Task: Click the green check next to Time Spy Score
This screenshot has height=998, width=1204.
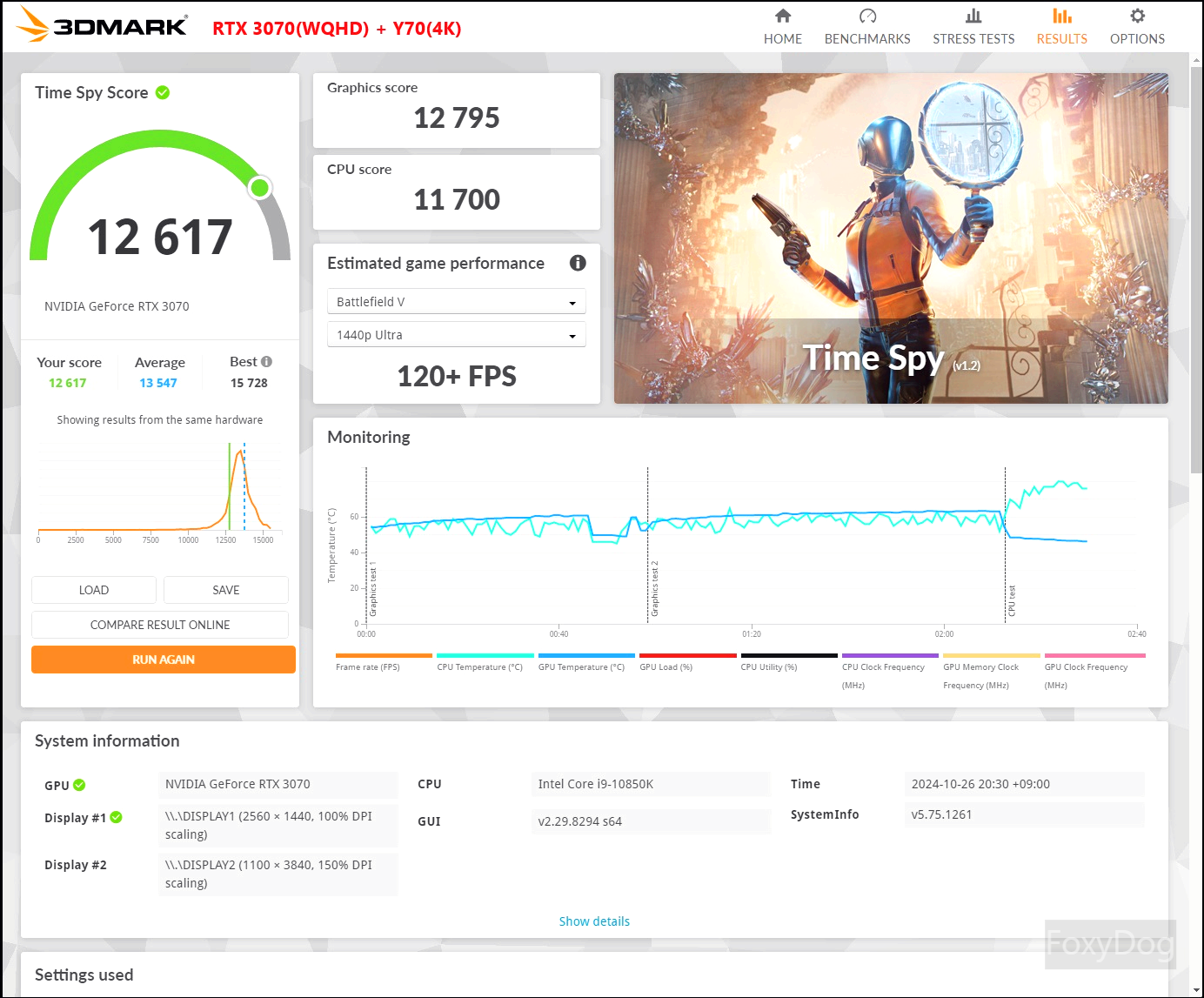Action: 163,92
